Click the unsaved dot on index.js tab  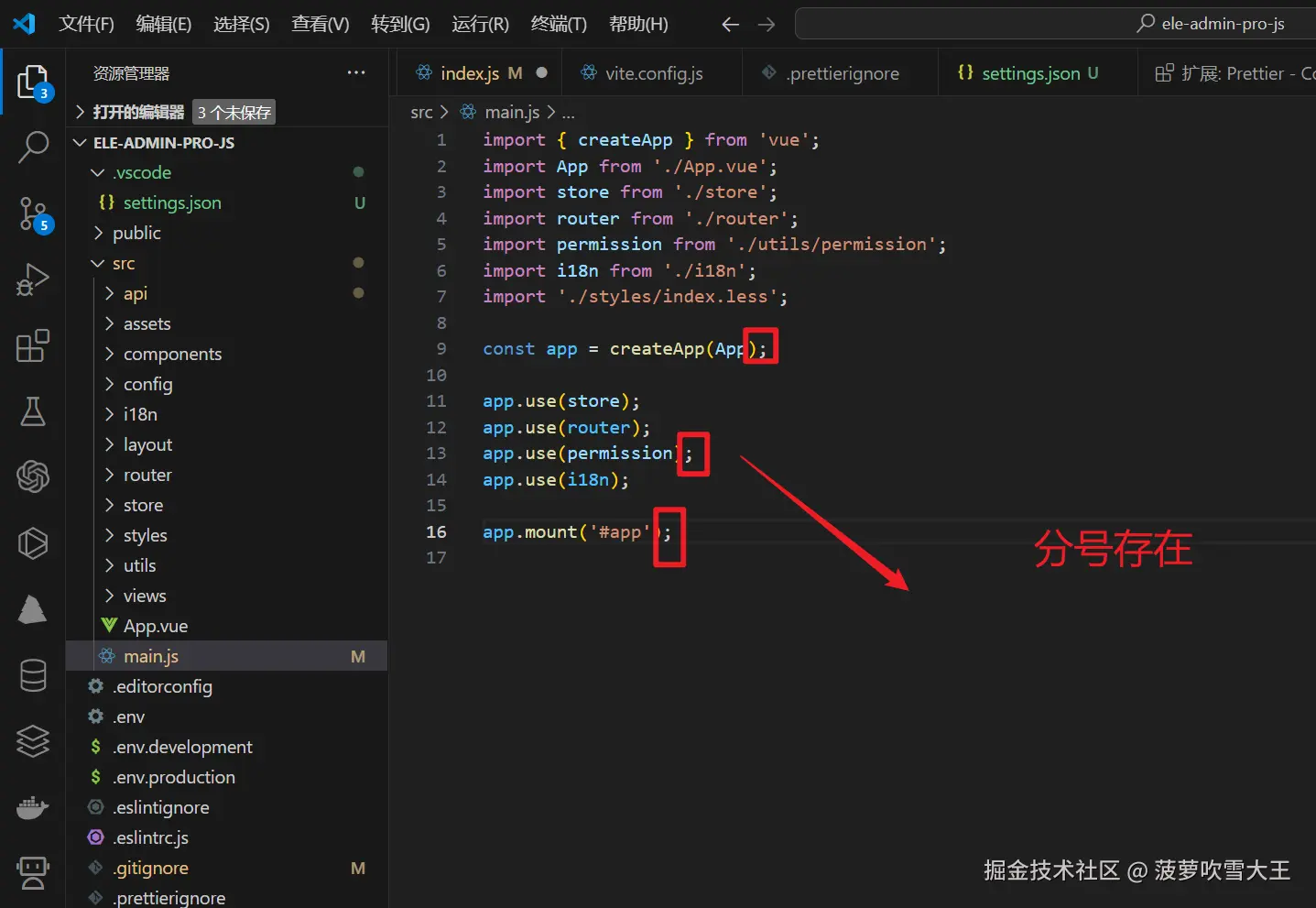[542, 72]
